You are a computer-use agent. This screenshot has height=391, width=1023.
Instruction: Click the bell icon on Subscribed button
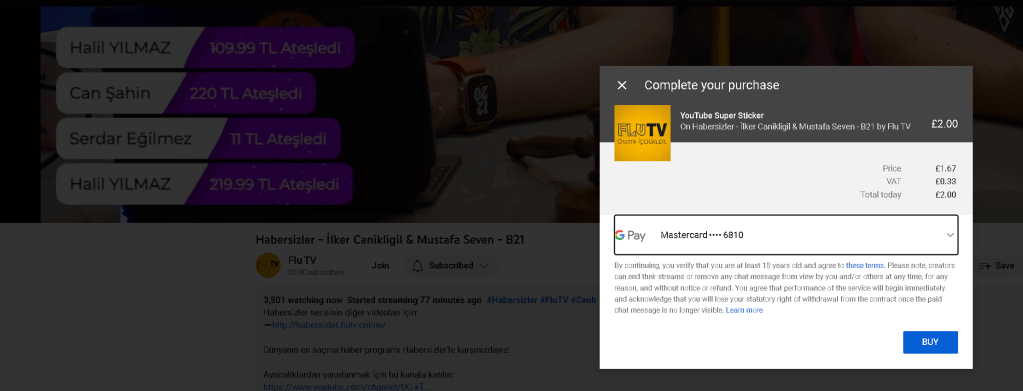(x=417, y=266)
